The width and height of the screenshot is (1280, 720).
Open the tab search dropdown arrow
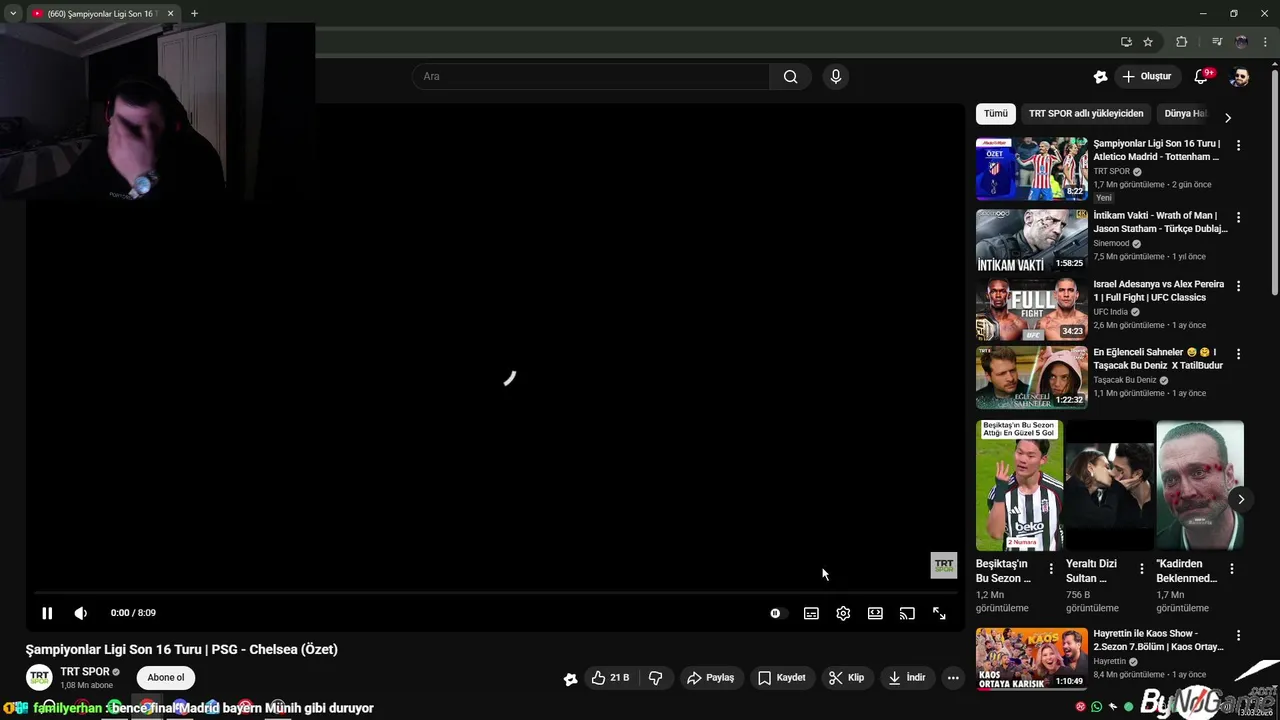tap(13, 14)
